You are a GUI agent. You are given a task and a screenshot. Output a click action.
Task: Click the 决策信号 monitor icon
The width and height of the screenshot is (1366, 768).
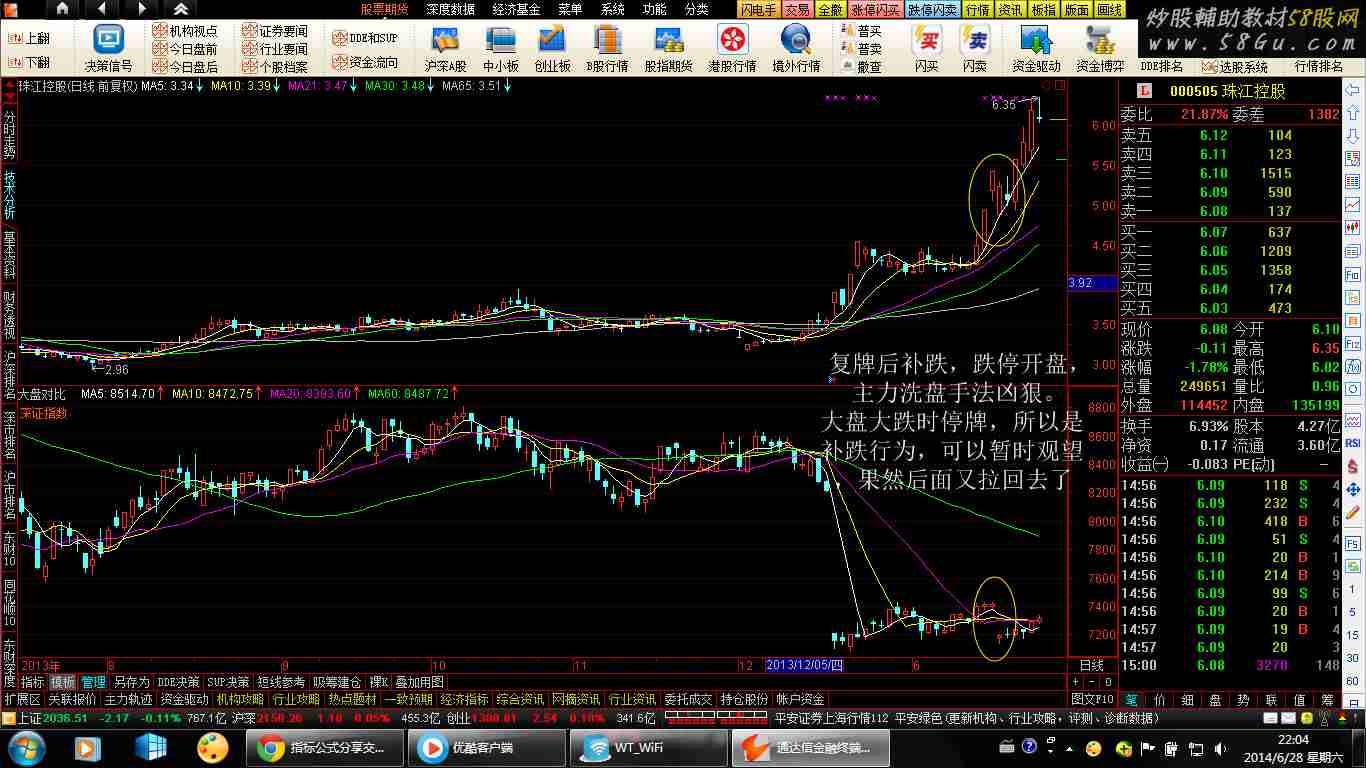click(108, 40)
